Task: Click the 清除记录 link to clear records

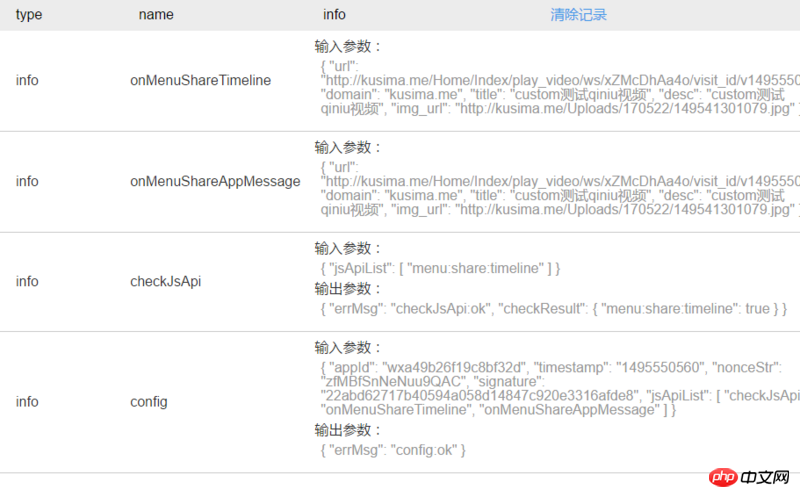Action: (578, 15)
